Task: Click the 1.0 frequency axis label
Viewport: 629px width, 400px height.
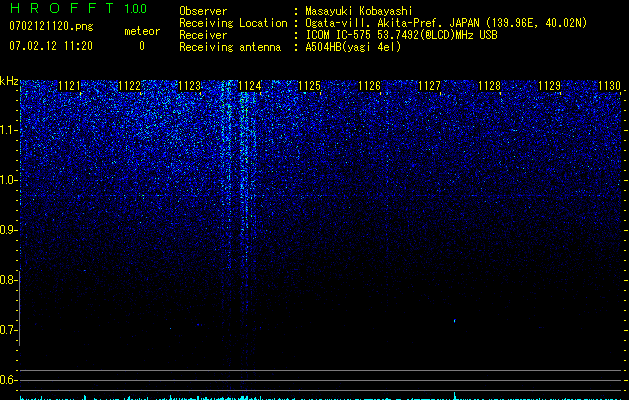Action: tap(9, 180)
